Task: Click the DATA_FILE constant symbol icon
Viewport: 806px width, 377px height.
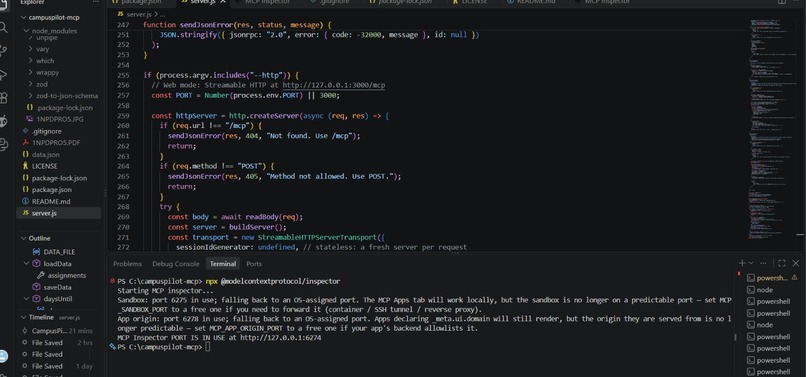Action: click(x=36, y=252)
